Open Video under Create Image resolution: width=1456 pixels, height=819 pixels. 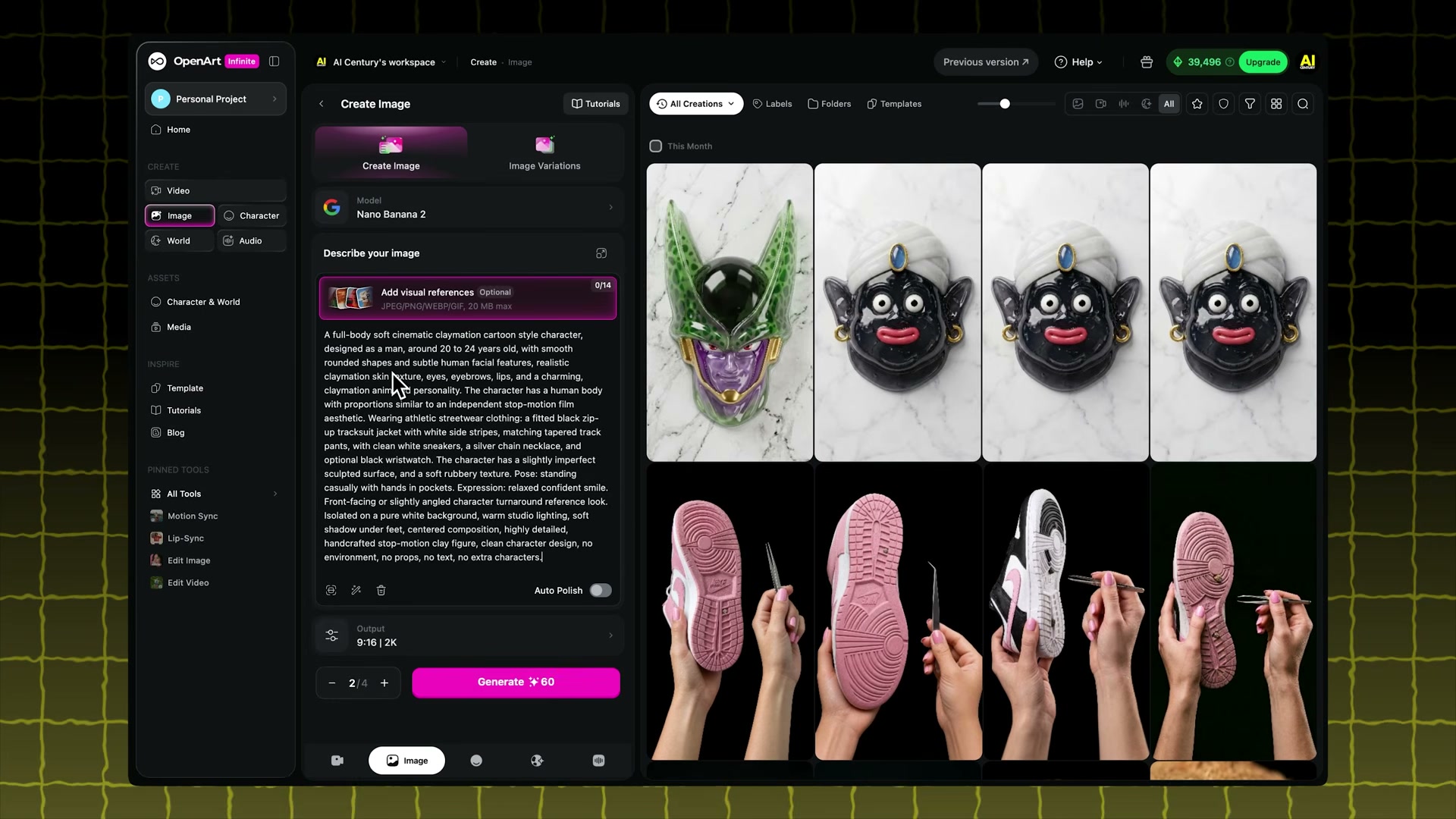pos(215,190)
